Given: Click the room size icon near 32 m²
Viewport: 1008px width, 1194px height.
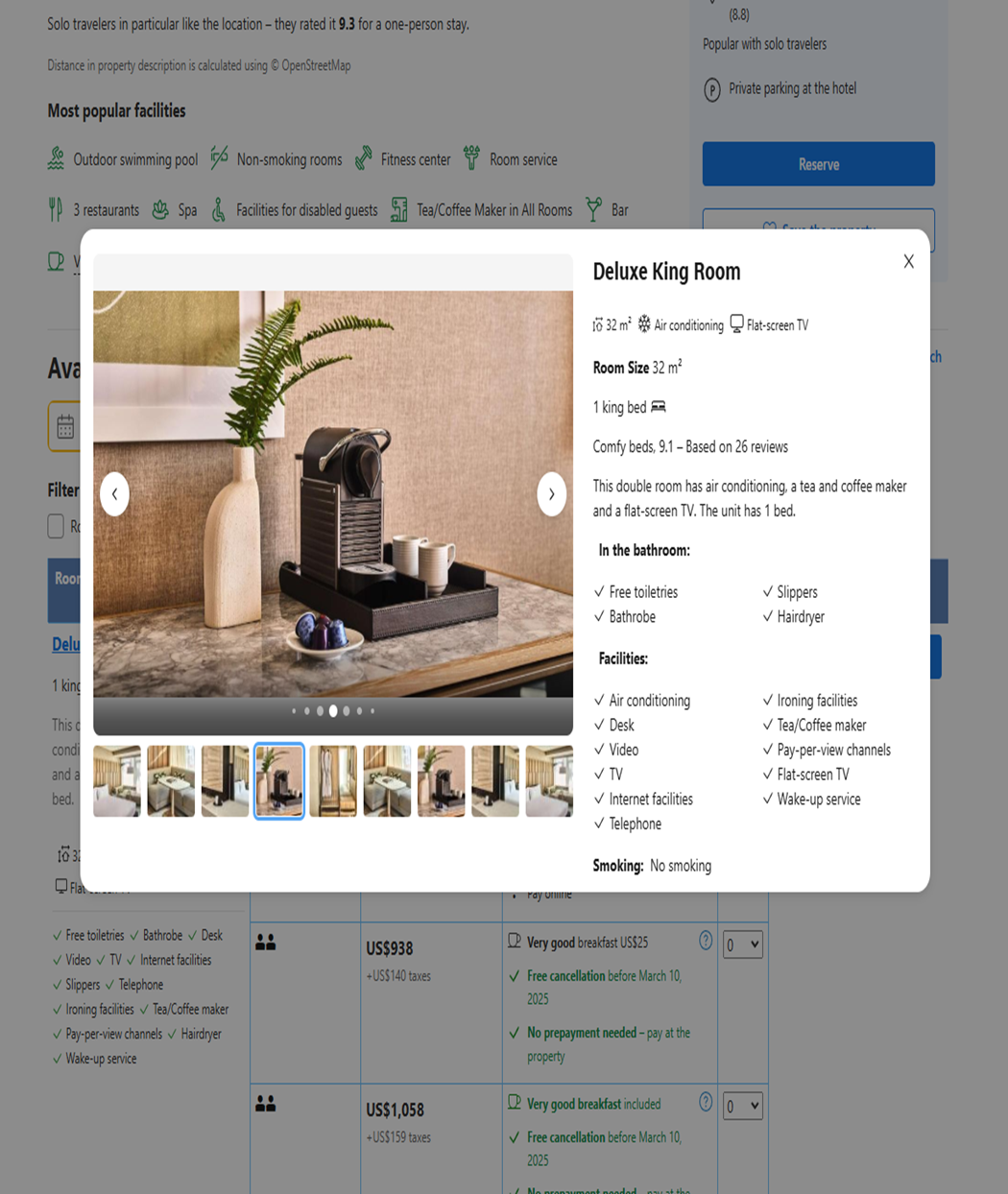Looking at the screenshot, I should [x=598, y=325].
